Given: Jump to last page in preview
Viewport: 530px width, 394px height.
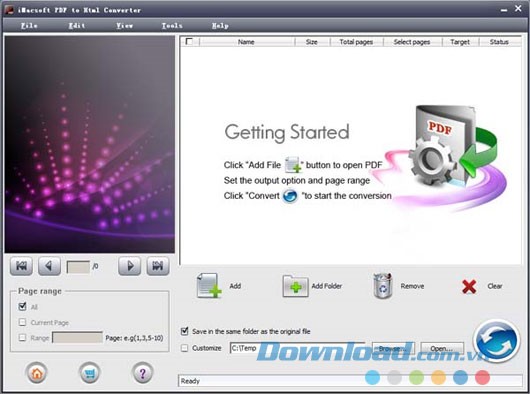Looking at the screenshot, I should coord(158,266).
